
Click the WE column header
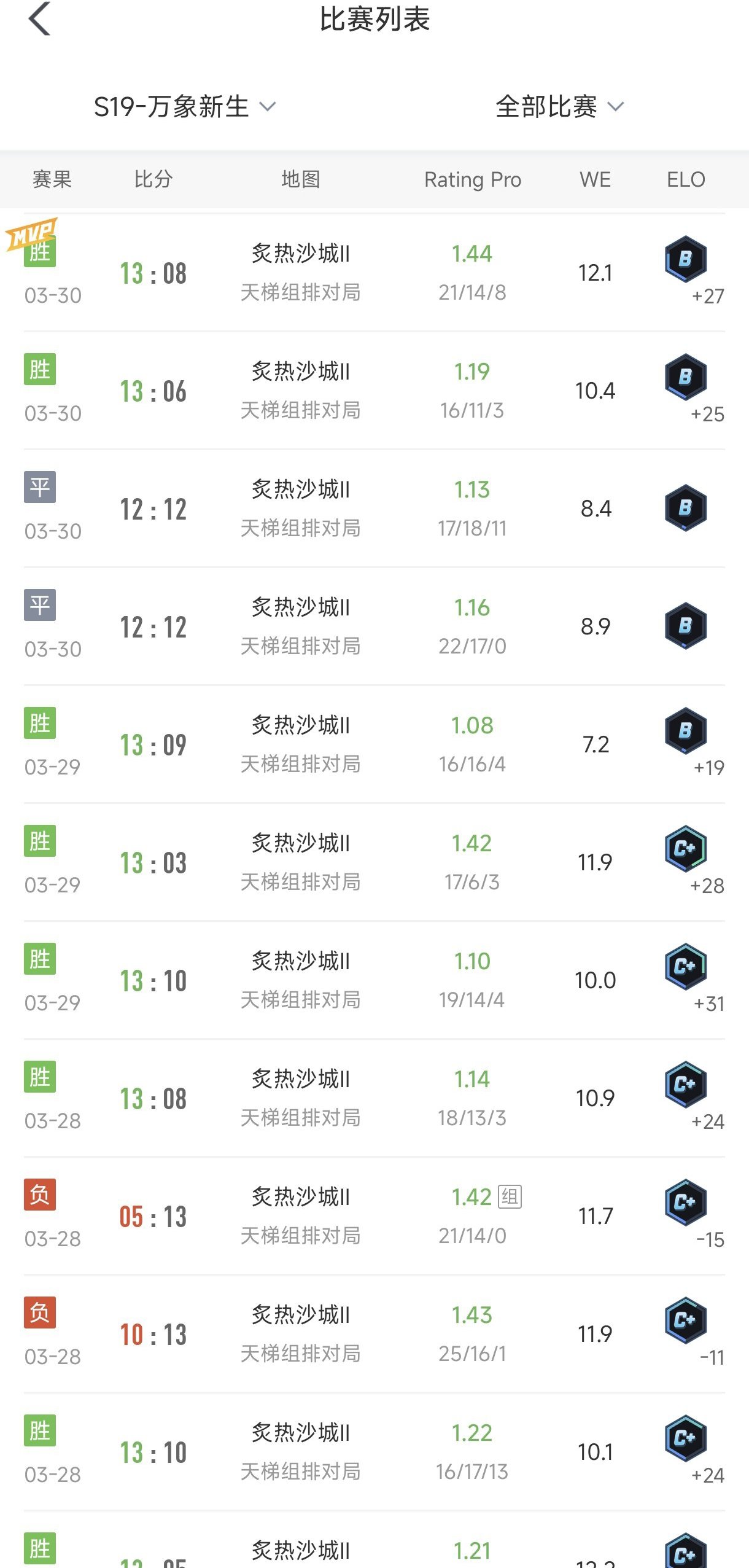[595, 179]
